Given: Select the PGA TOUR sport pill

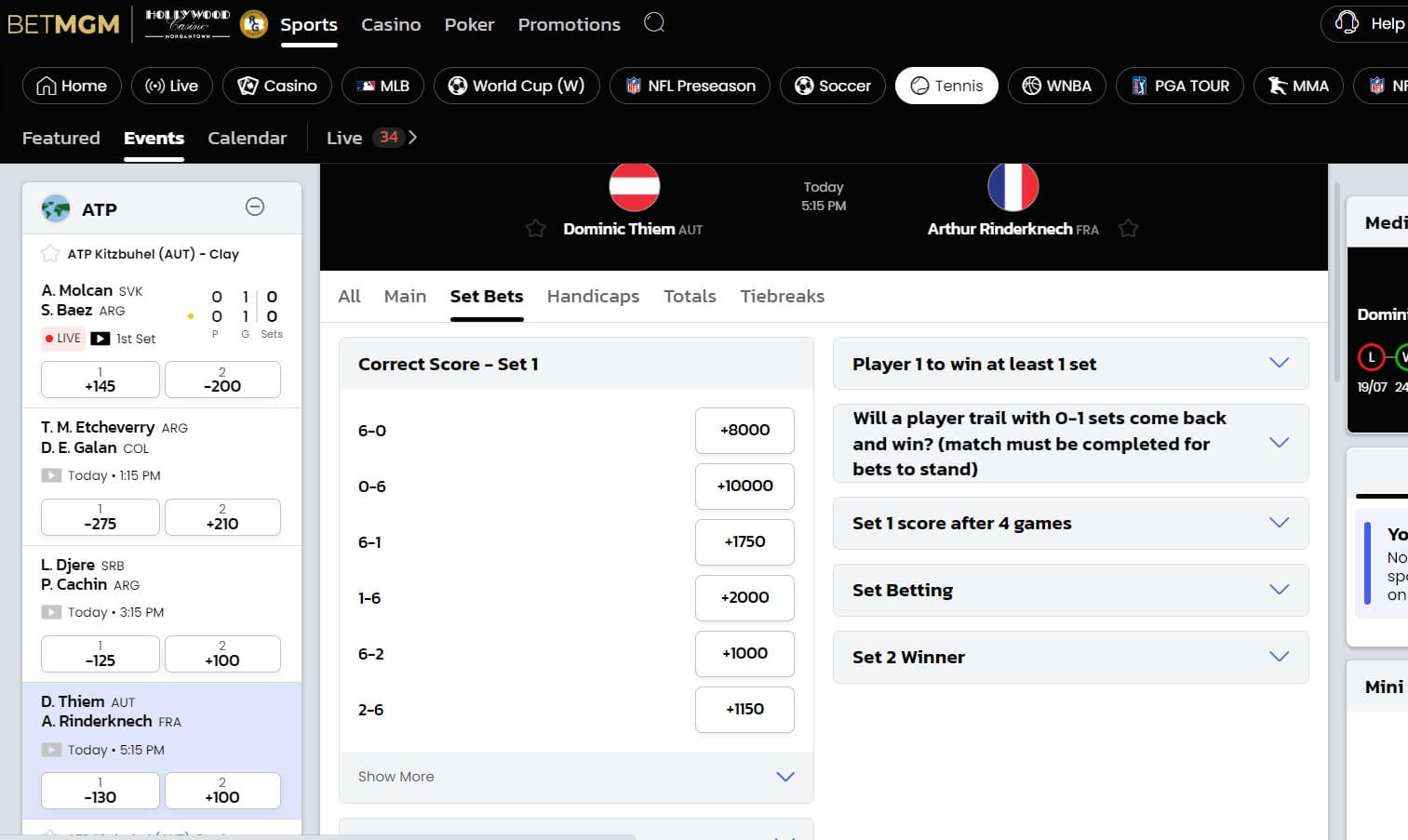Looking at the screenshot, I should tap(1180, 86).
